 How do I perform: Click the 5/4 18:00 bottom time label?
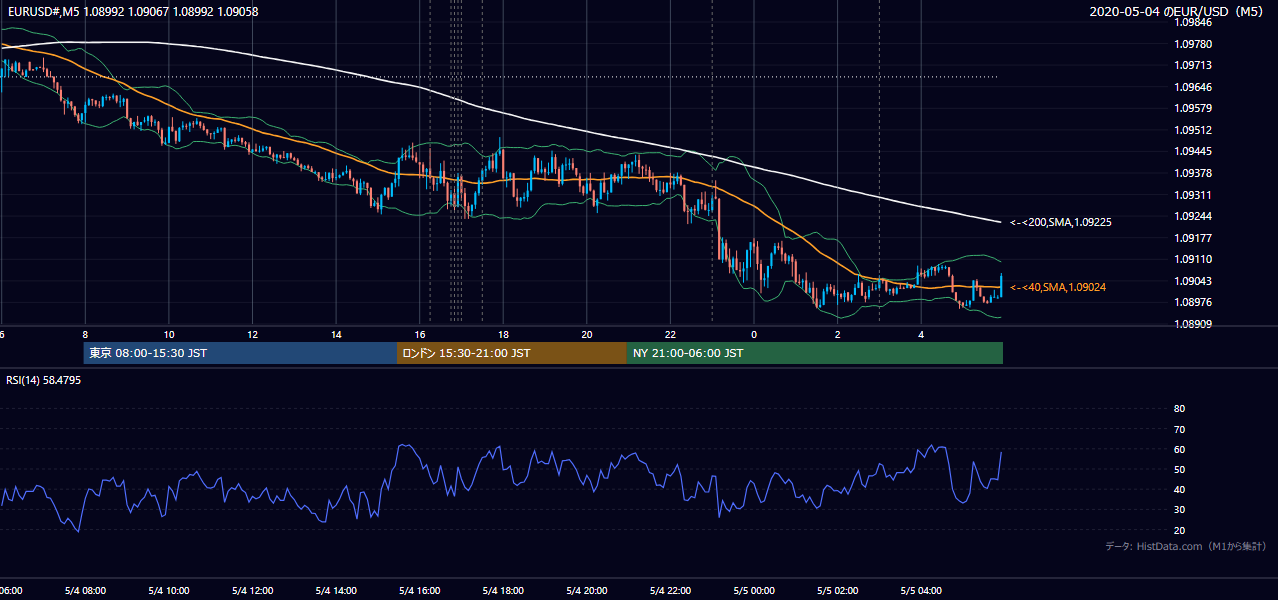tap(503, 591)
